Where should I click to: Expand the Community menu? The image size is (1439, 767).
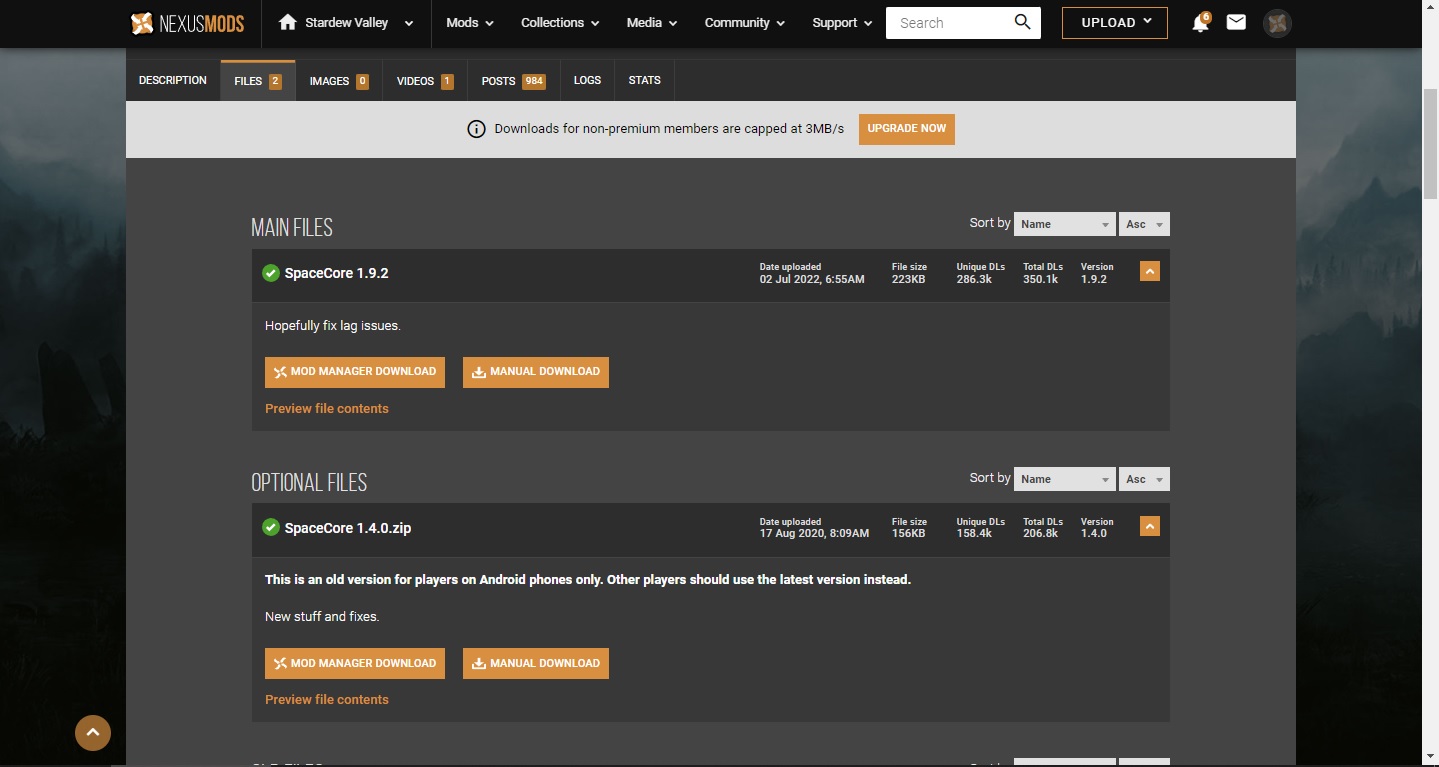(745, 23)
